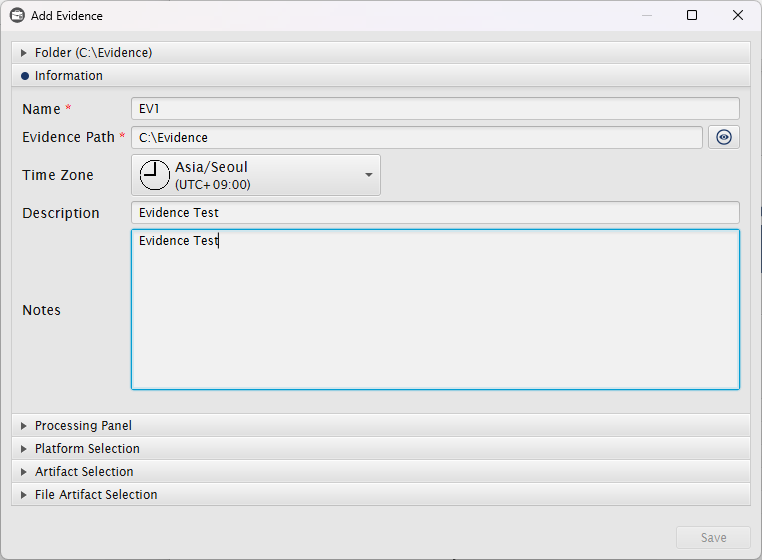
Task: Click the clock icon in Time Zone
Action: (155, 175)
